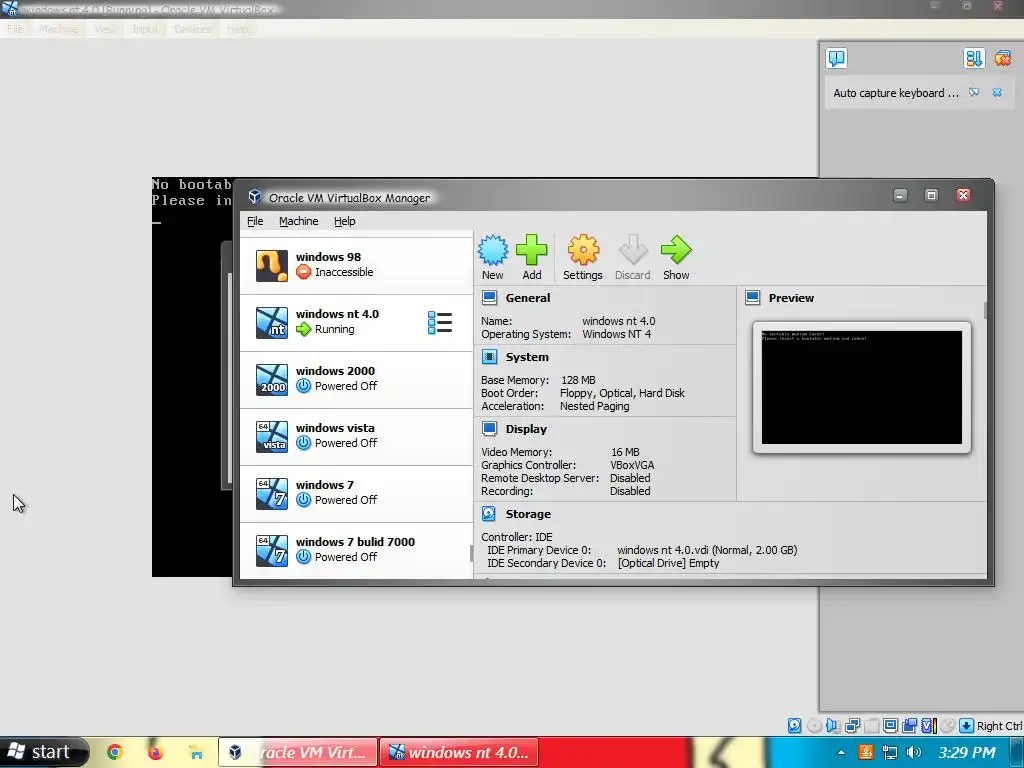Open Firefox from the taskbar
The image size is (1024, 768).
pos(155,752)
